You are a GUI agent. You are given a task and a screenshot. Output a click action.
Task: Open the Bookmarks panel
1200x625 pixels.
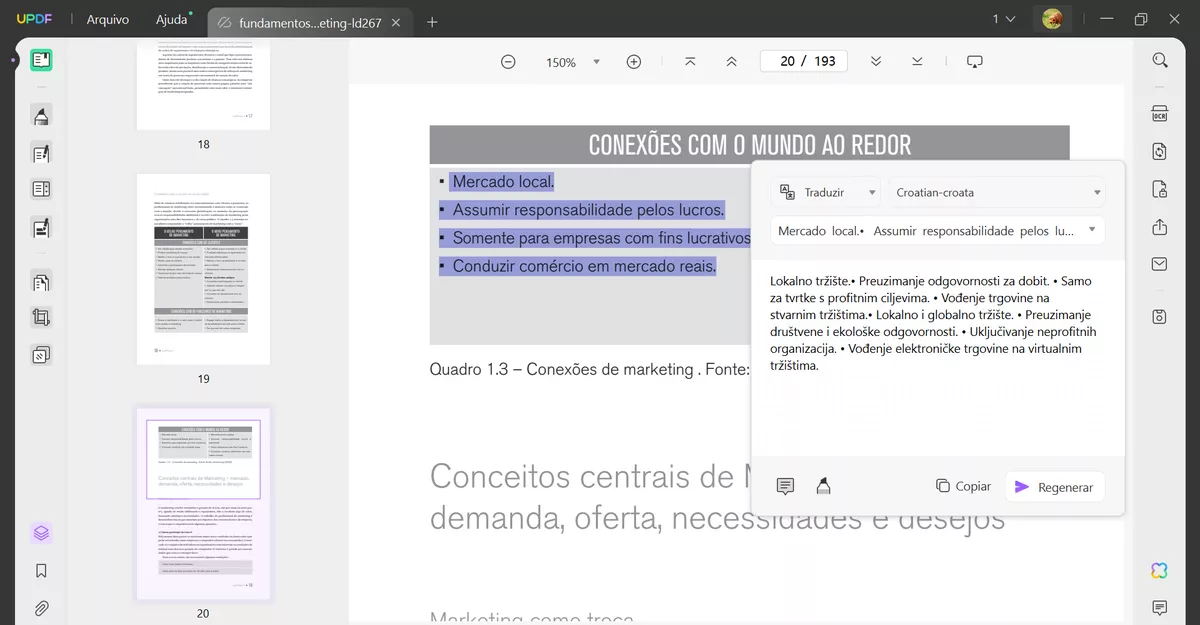click(x=41, y=570)
